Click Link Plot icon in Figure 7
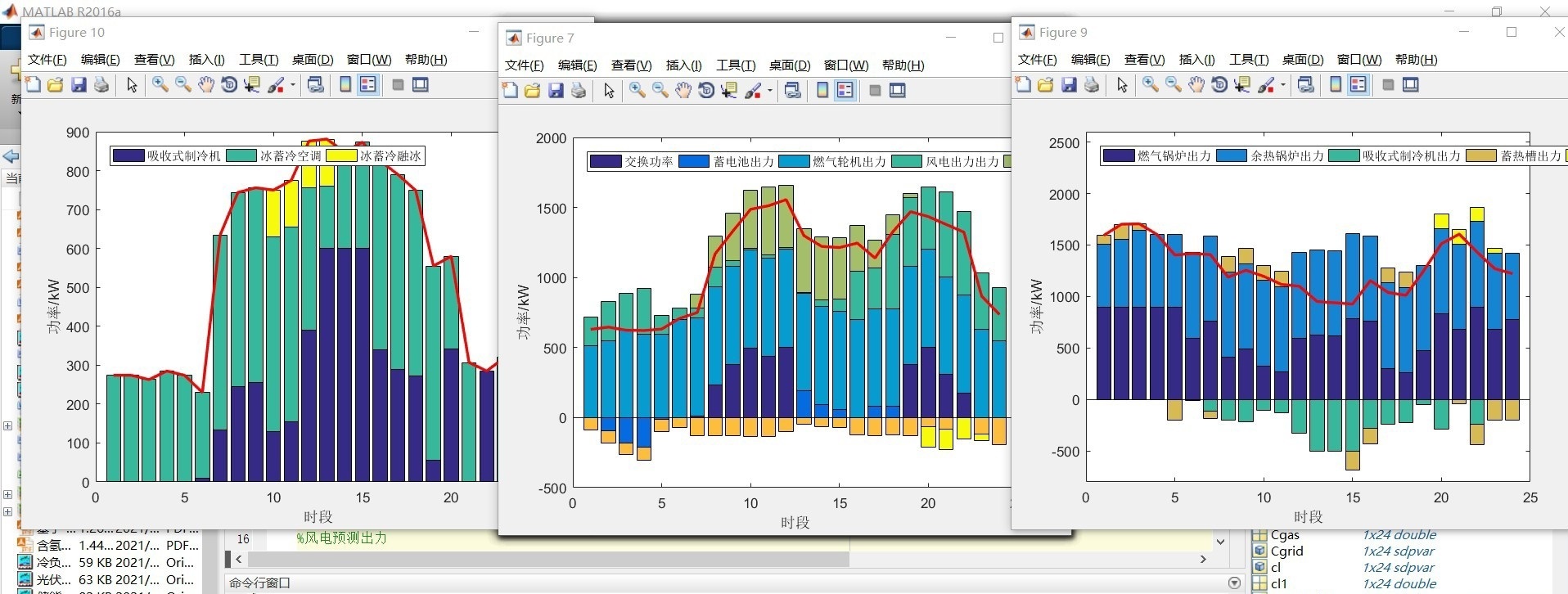Screen dimensions: 1568x594 coord(793,90)
